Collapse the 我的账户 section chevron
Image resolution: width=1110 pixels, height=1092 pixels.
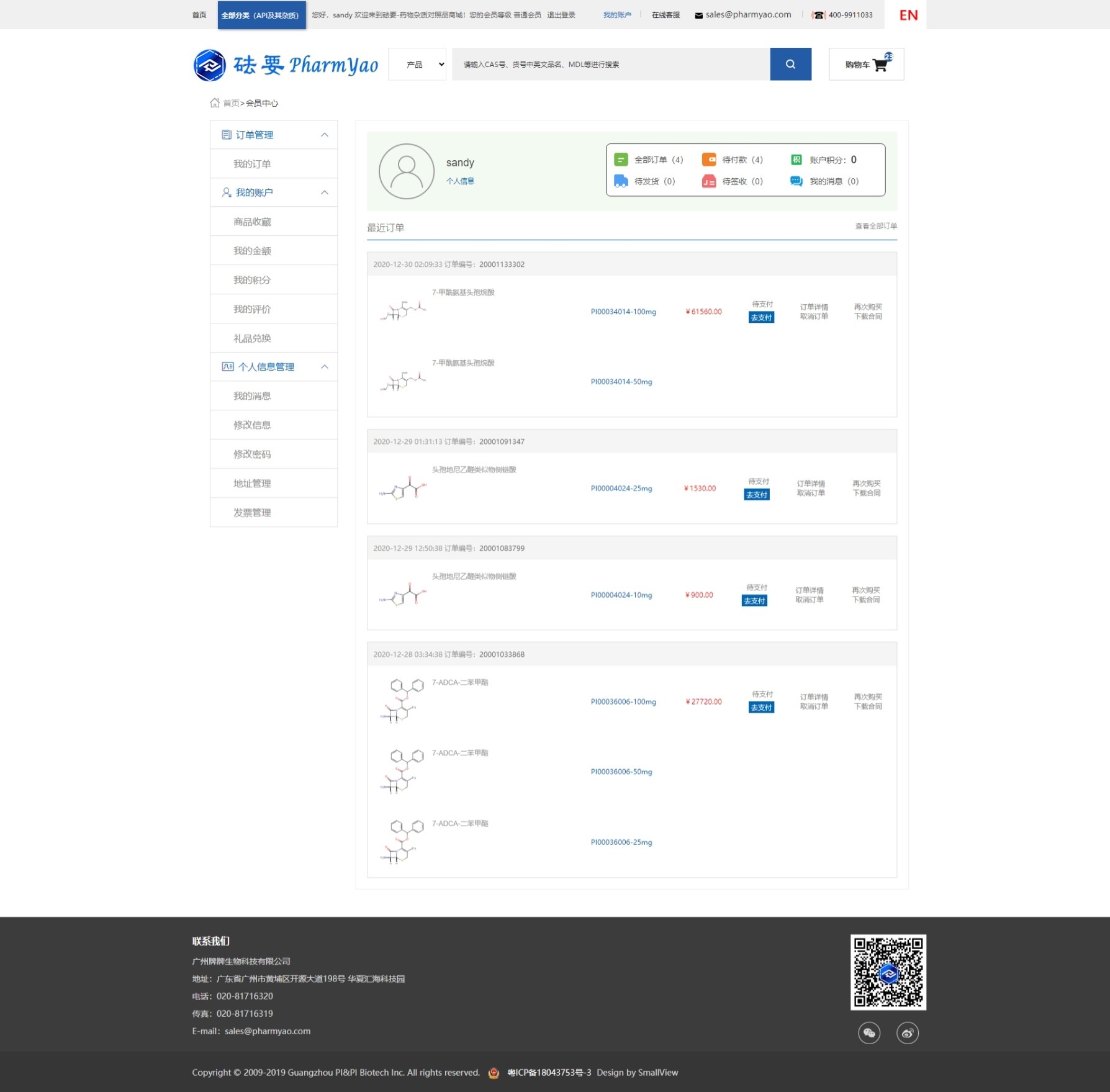click(x=324, y=192)
